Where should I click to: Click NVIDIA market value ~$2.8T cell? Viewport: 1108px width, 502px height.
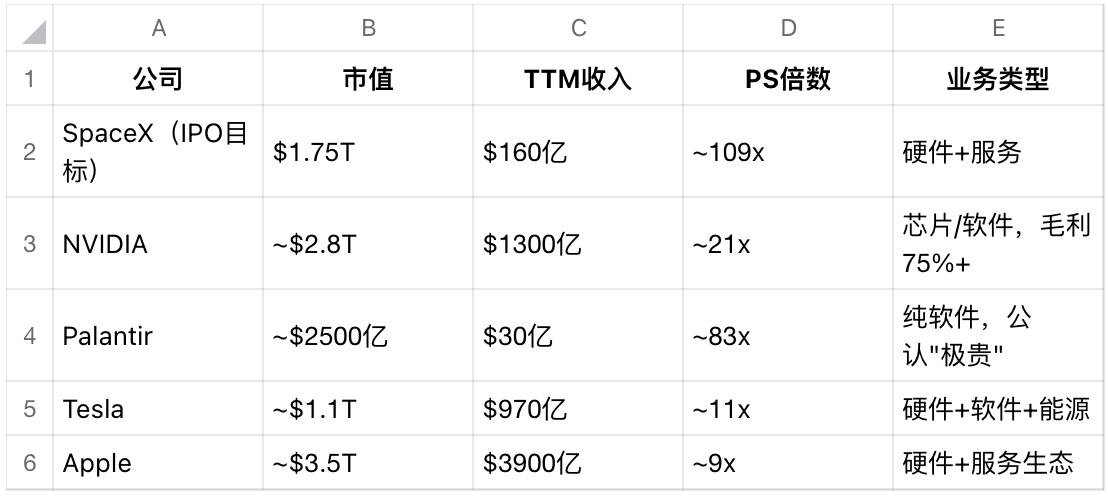(x=368, y=244)
